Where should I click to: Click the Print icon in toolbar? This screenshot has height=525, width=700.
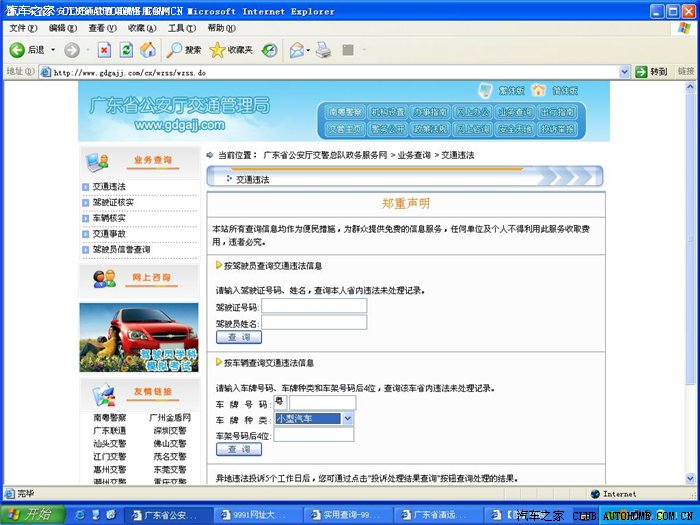click(x=324, y=49)
